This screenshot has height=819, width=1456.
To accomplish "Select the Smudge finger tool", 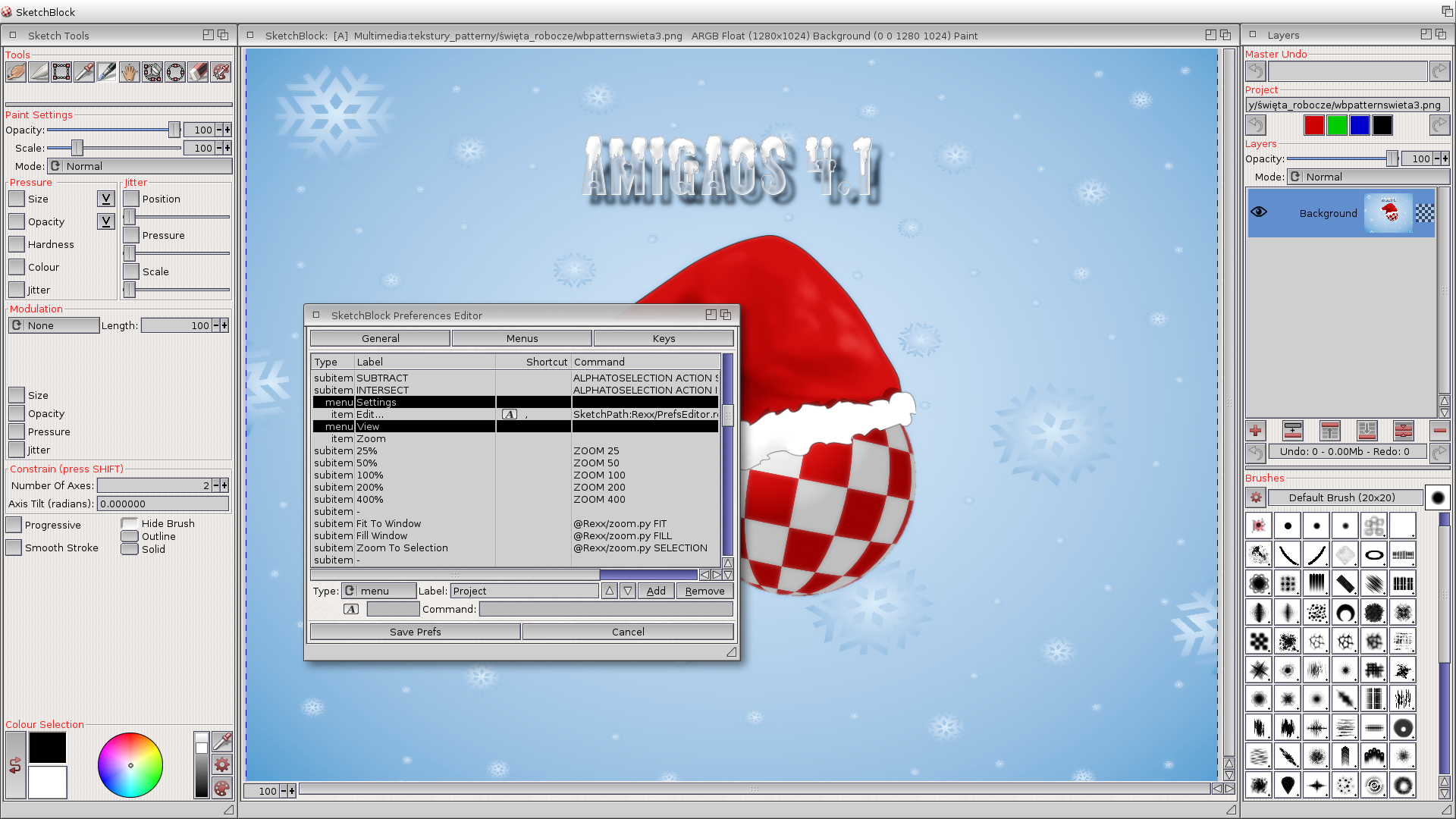I will tap(16, 72).
